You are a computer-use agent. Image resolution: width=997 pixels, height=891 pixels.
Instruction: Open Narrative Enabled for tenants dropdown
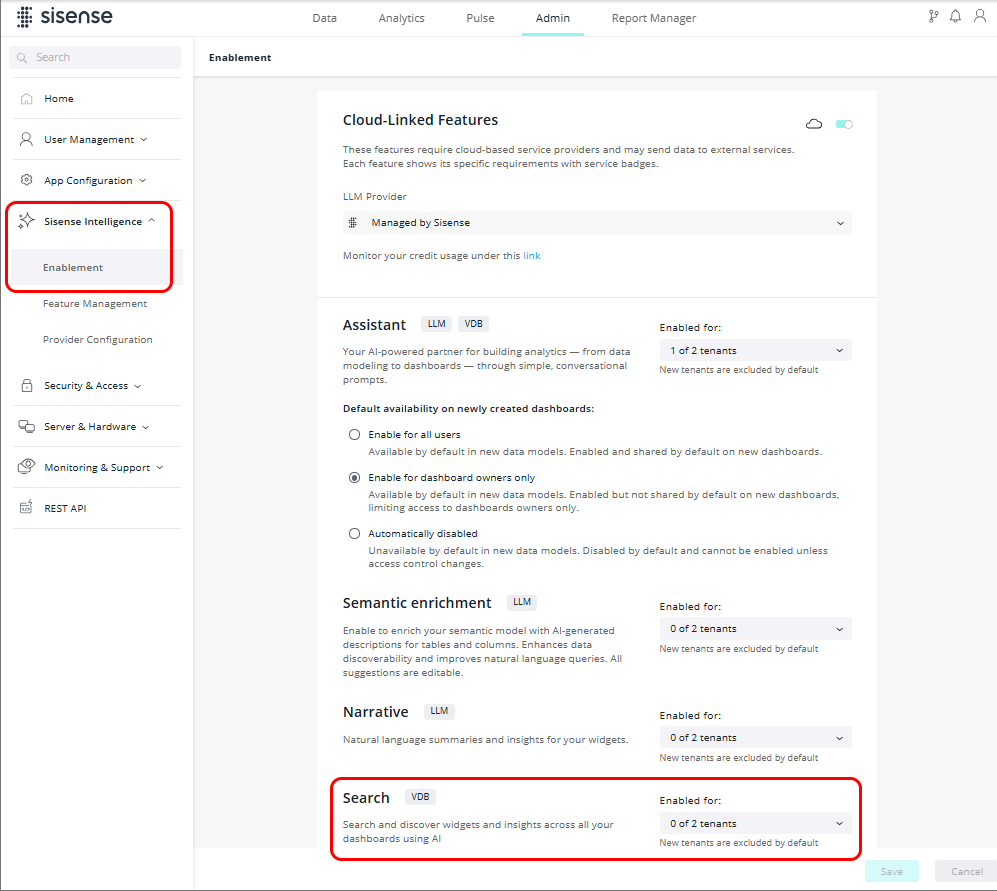tap(755, 738)
